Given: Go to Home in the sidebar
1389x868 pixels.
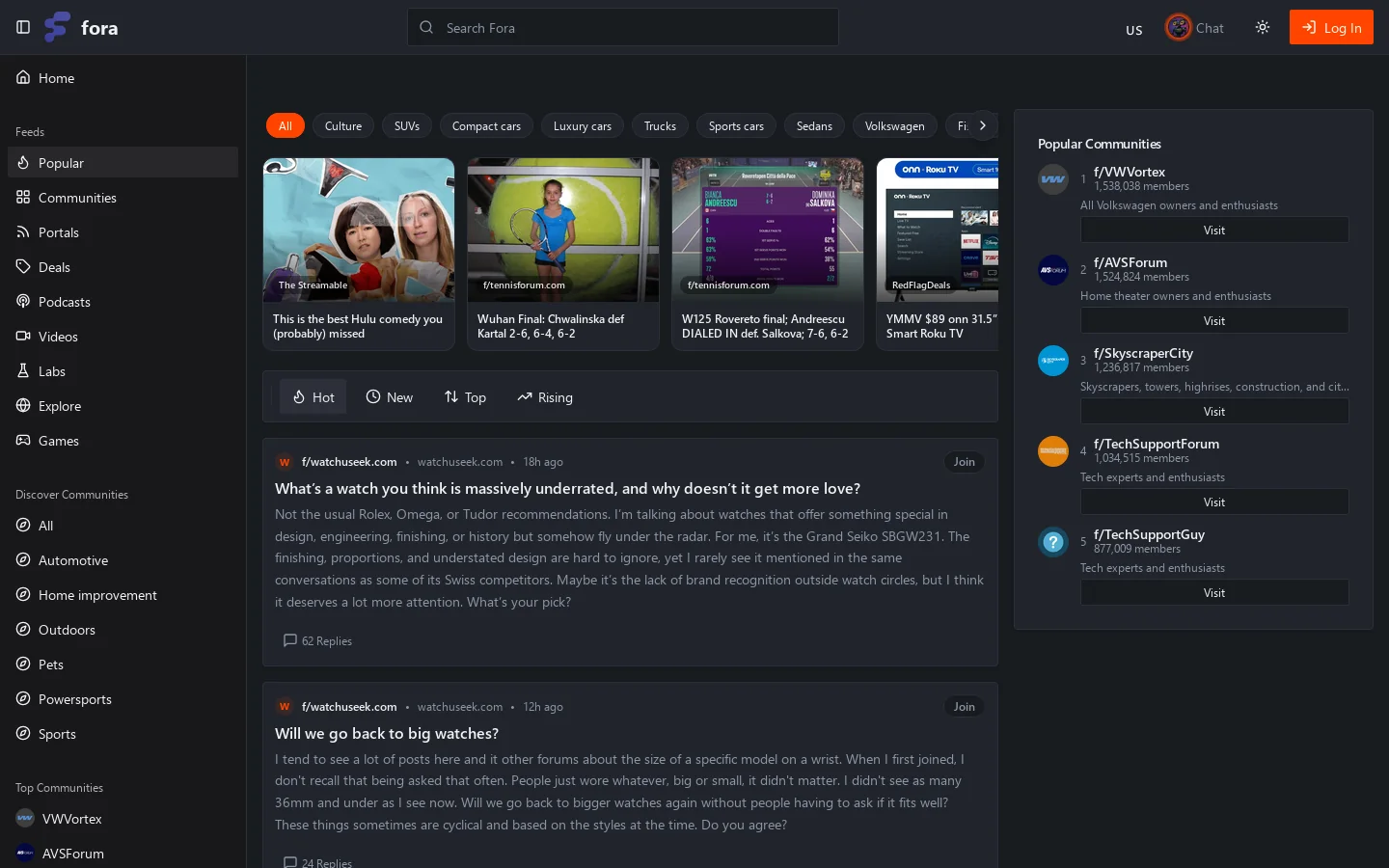Looking at the screenshot, I should click(123, 78).
